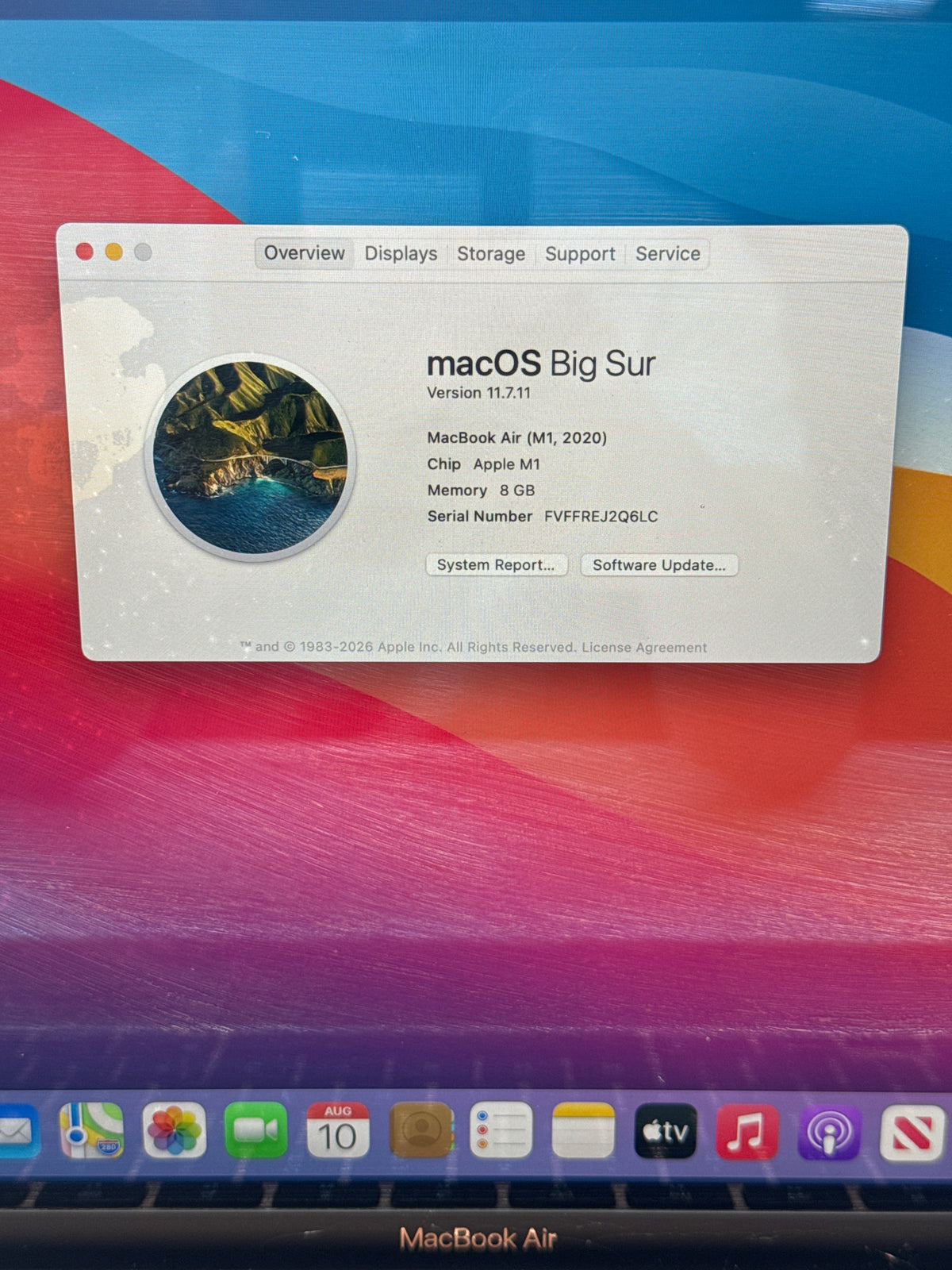Minimize the About This Mac window
The image size is (952, 1270).
tap(114, 252)
